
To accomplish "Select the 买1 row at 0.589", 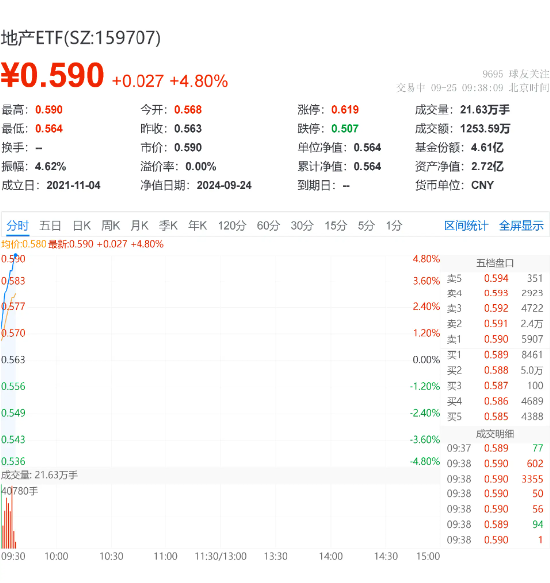I will coord(495,355).
